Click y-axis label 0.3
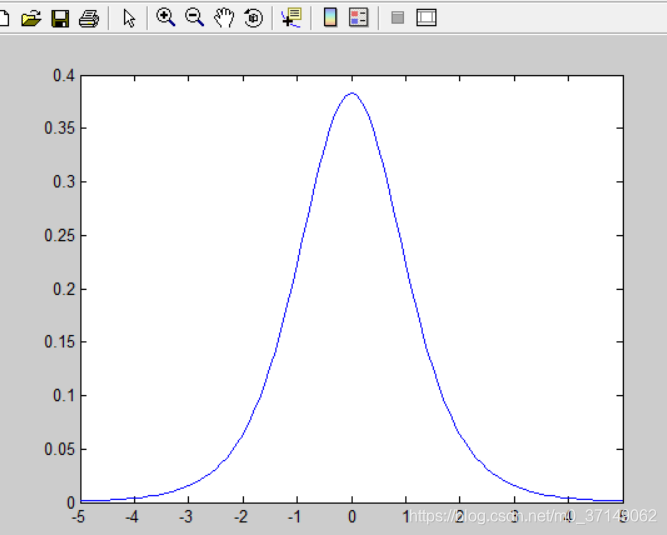The width and height of the screenshot is (667, 535). 64,182
